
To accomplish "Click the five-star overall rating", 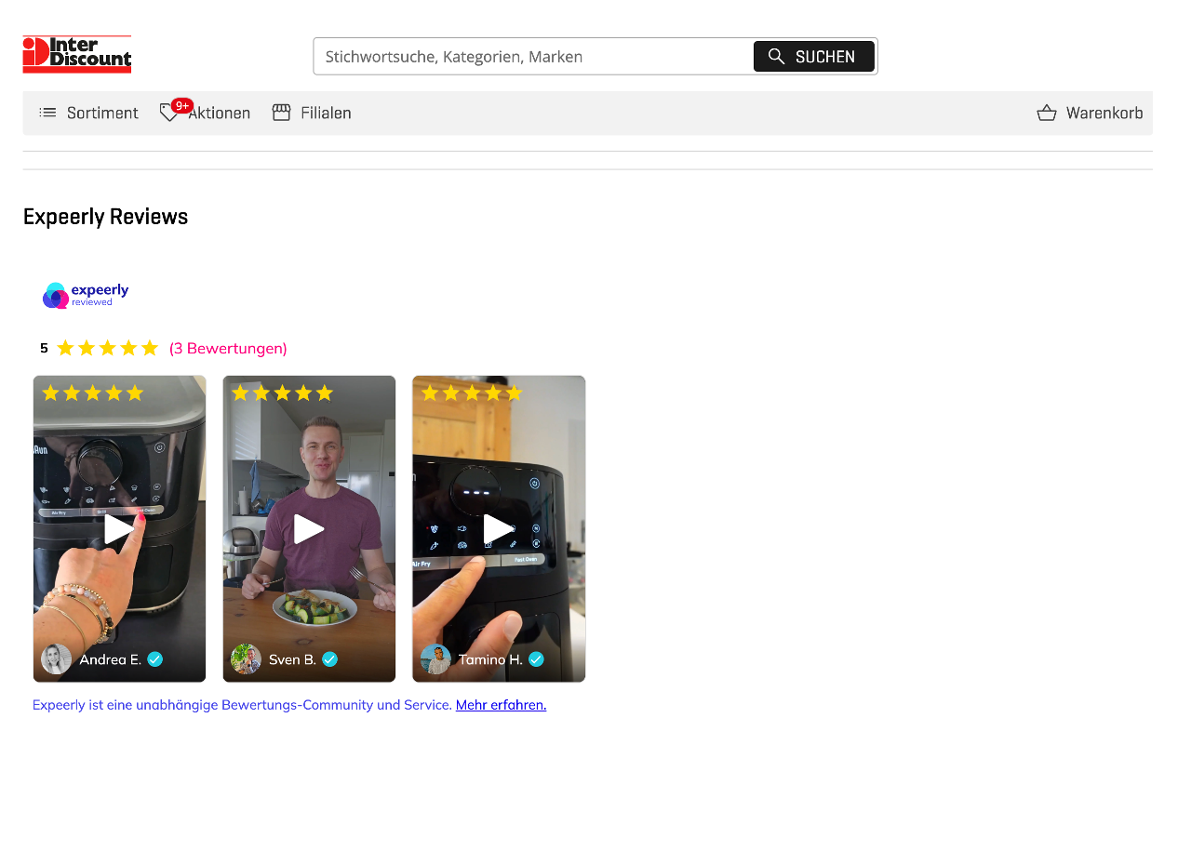I will pyautogui.click(x=107, y=348).
